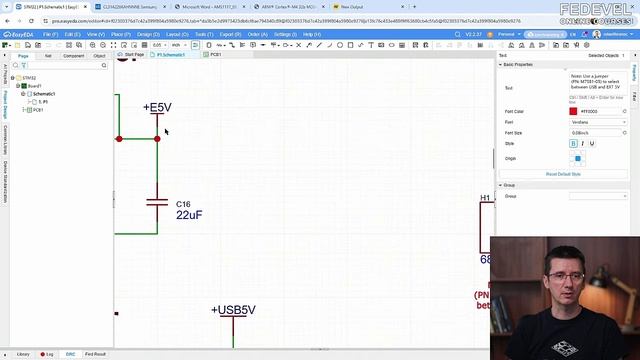Collapse the Board1 tree node
This screenshot has height=360, width=640.
click(x=18, y=86)
